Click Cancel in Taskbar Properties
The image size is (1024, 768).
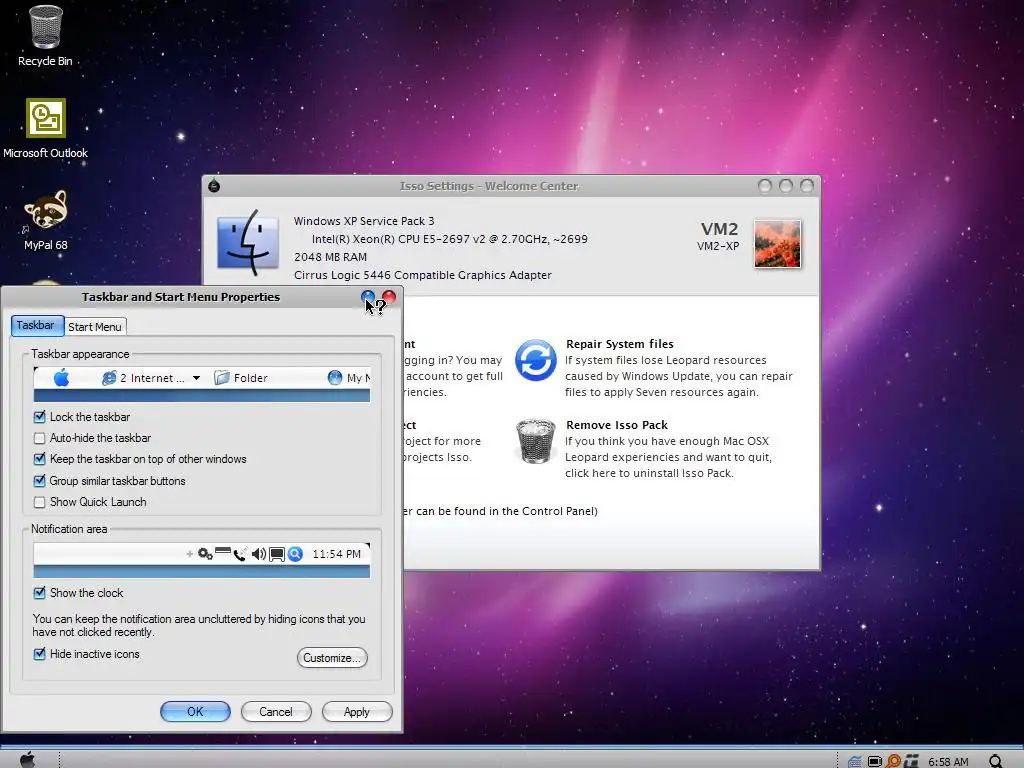point(276,712)
